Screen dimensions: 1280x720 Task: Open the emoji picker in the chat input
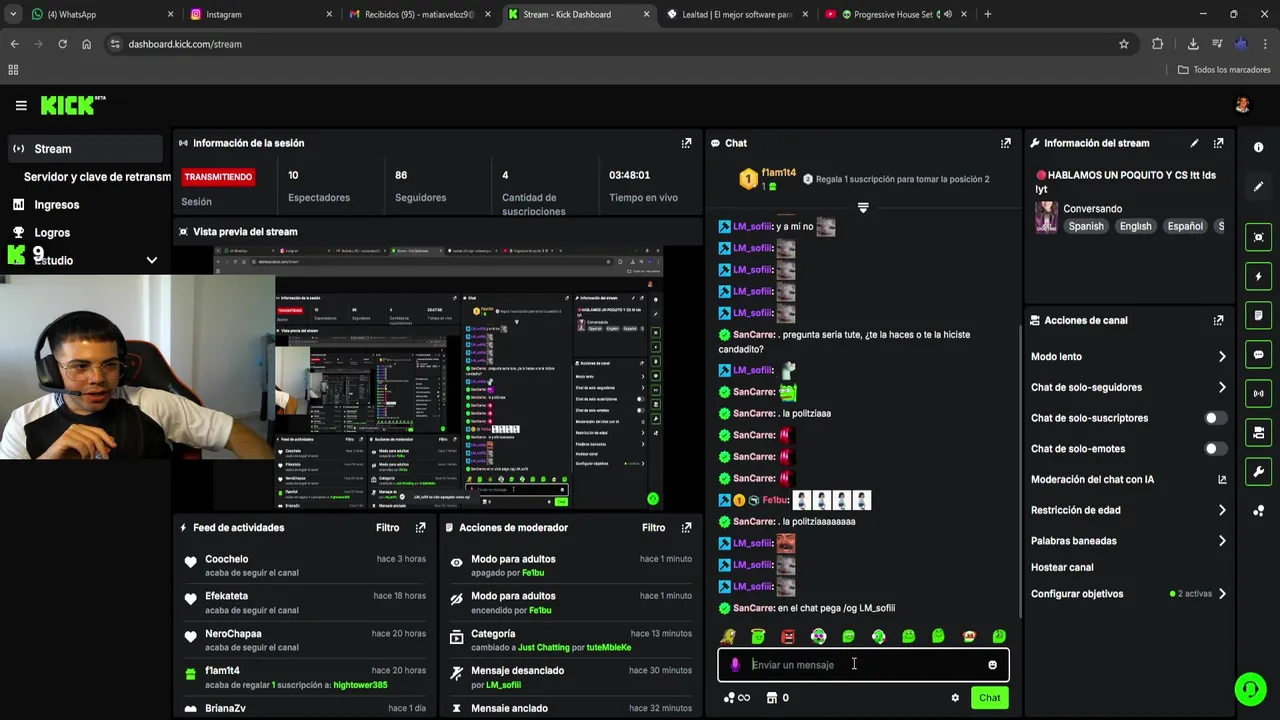tap(992, 665)
